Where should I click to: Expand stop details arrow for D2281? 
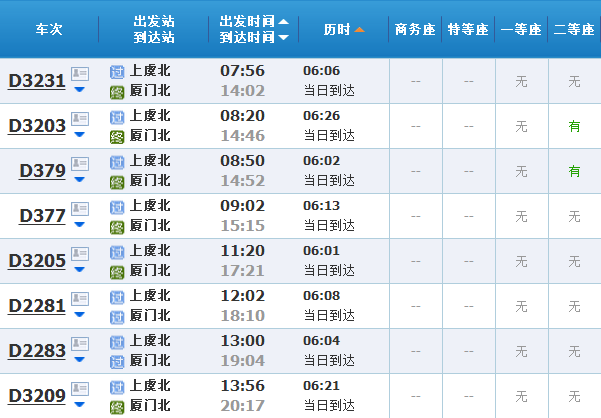click(x=79, y=315)
